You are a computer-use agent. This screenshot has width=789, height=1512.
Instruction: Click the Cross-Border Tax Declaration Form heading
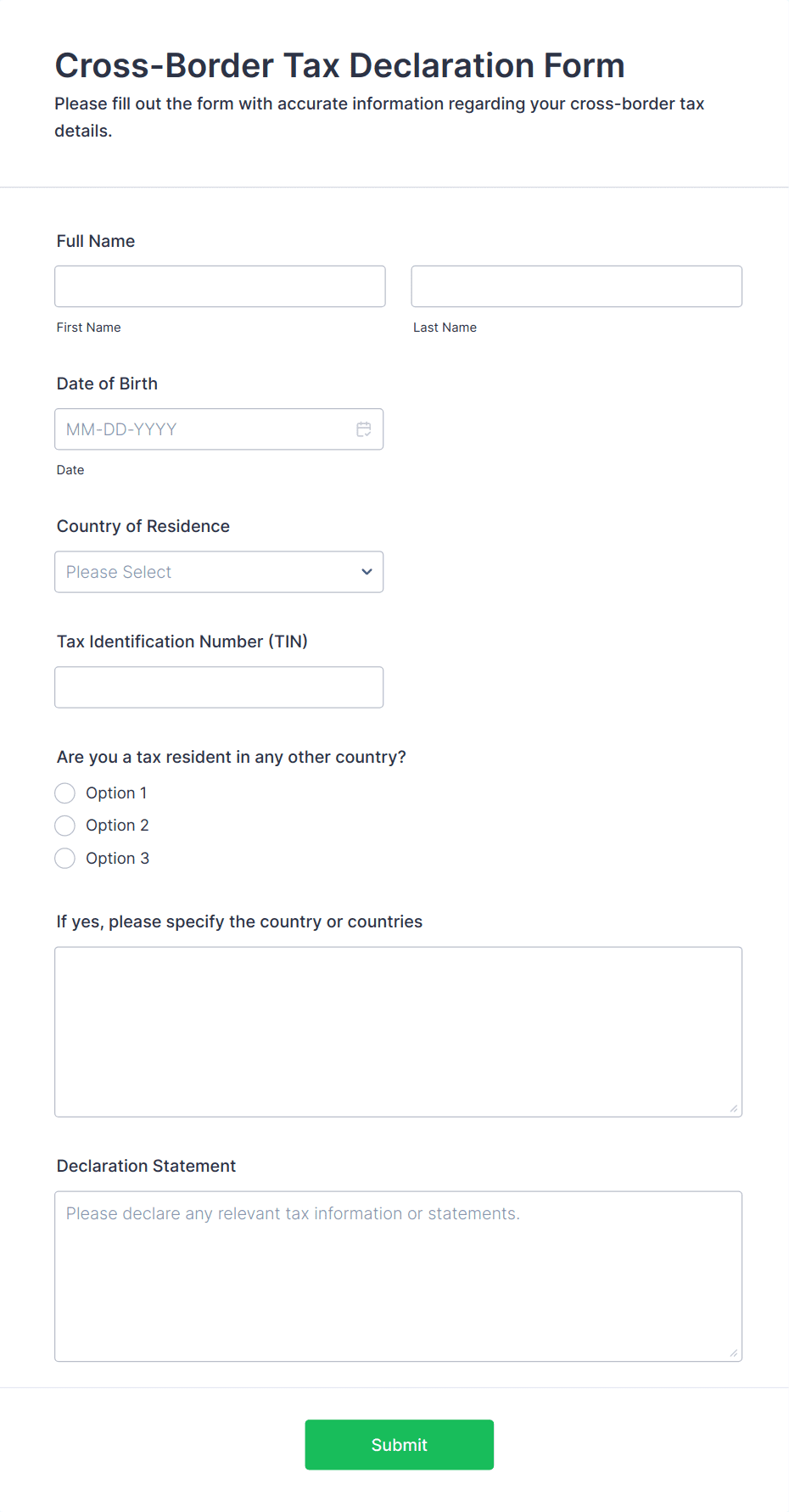[339, 65]
